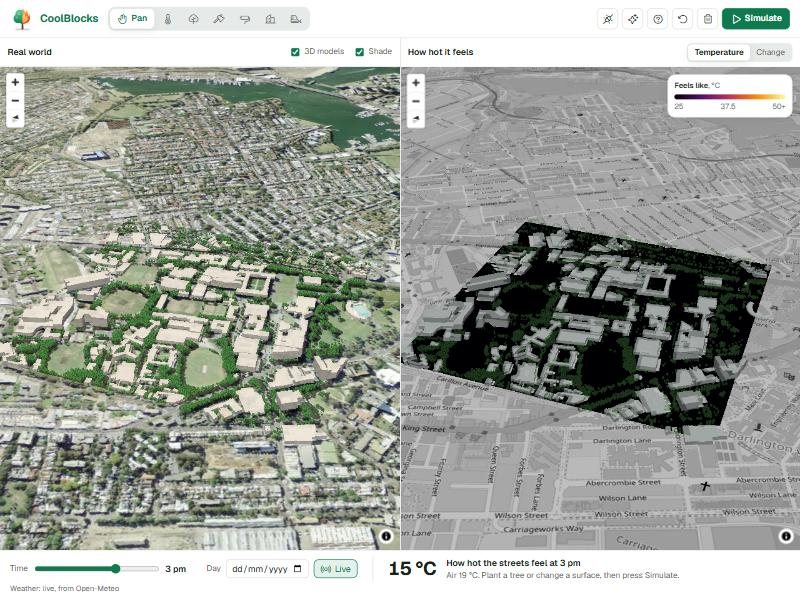Click the 'King Street' map label
Screen dimensions: 800x600
click(424, 429)
